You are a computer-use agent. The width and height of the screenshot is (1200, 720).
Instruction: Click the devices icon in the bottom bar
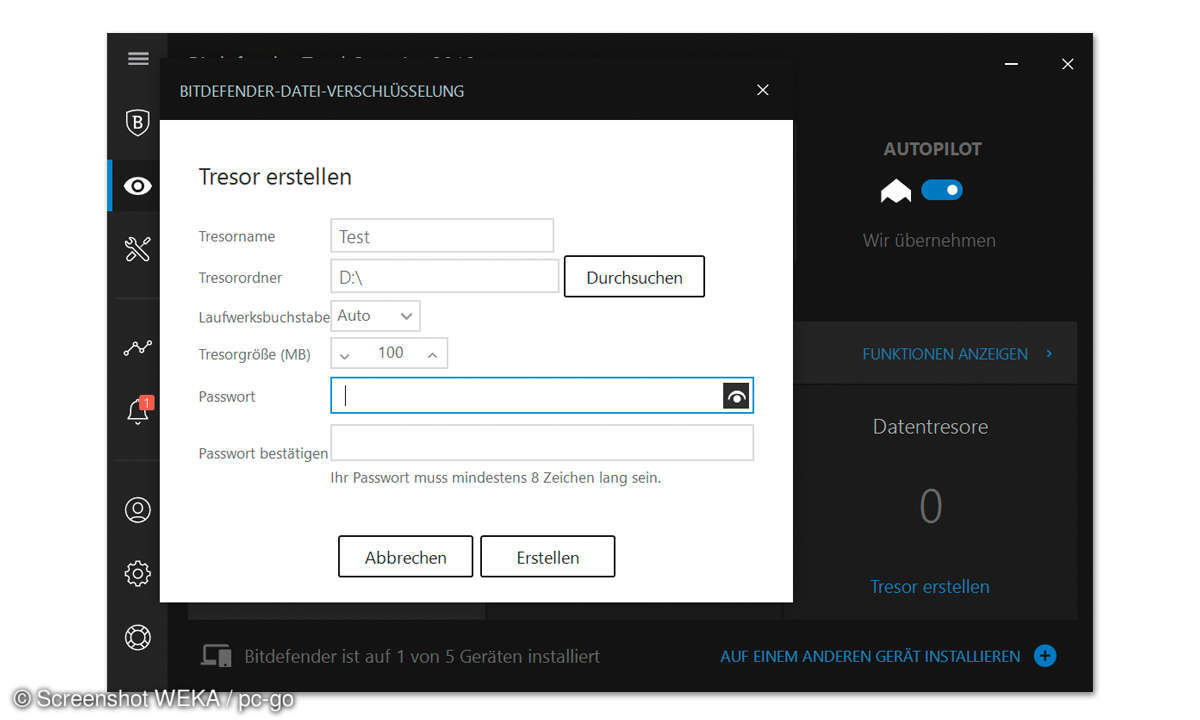pyautogui.click(x=216, y=656)
